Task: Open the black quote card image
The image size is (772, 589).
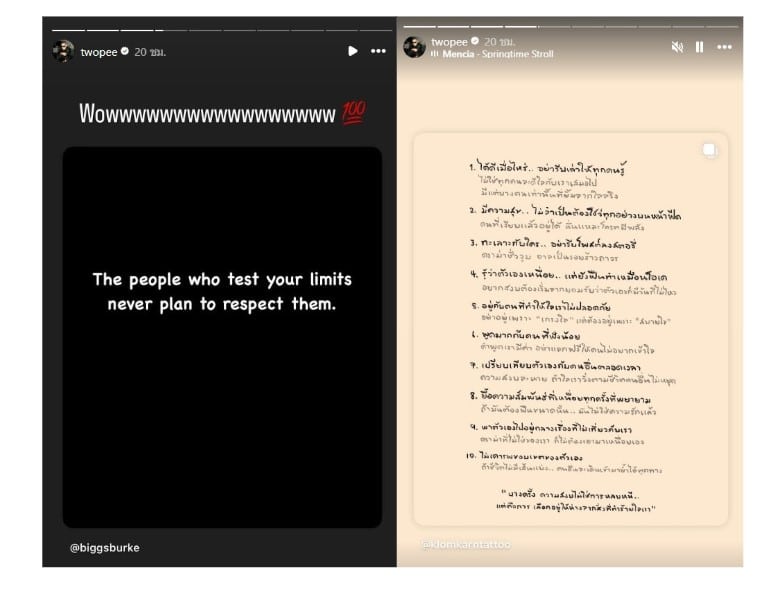Action: pos(222,337)
